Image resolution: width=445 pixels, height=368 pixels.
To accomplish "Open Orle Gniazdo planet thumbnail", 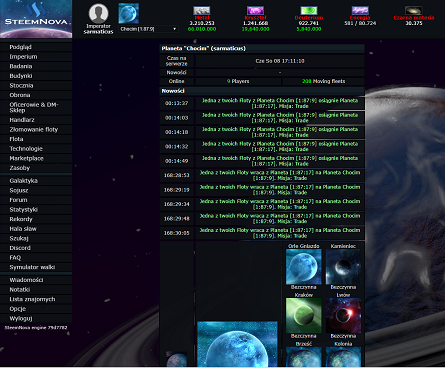I will (x=304, y=267).
